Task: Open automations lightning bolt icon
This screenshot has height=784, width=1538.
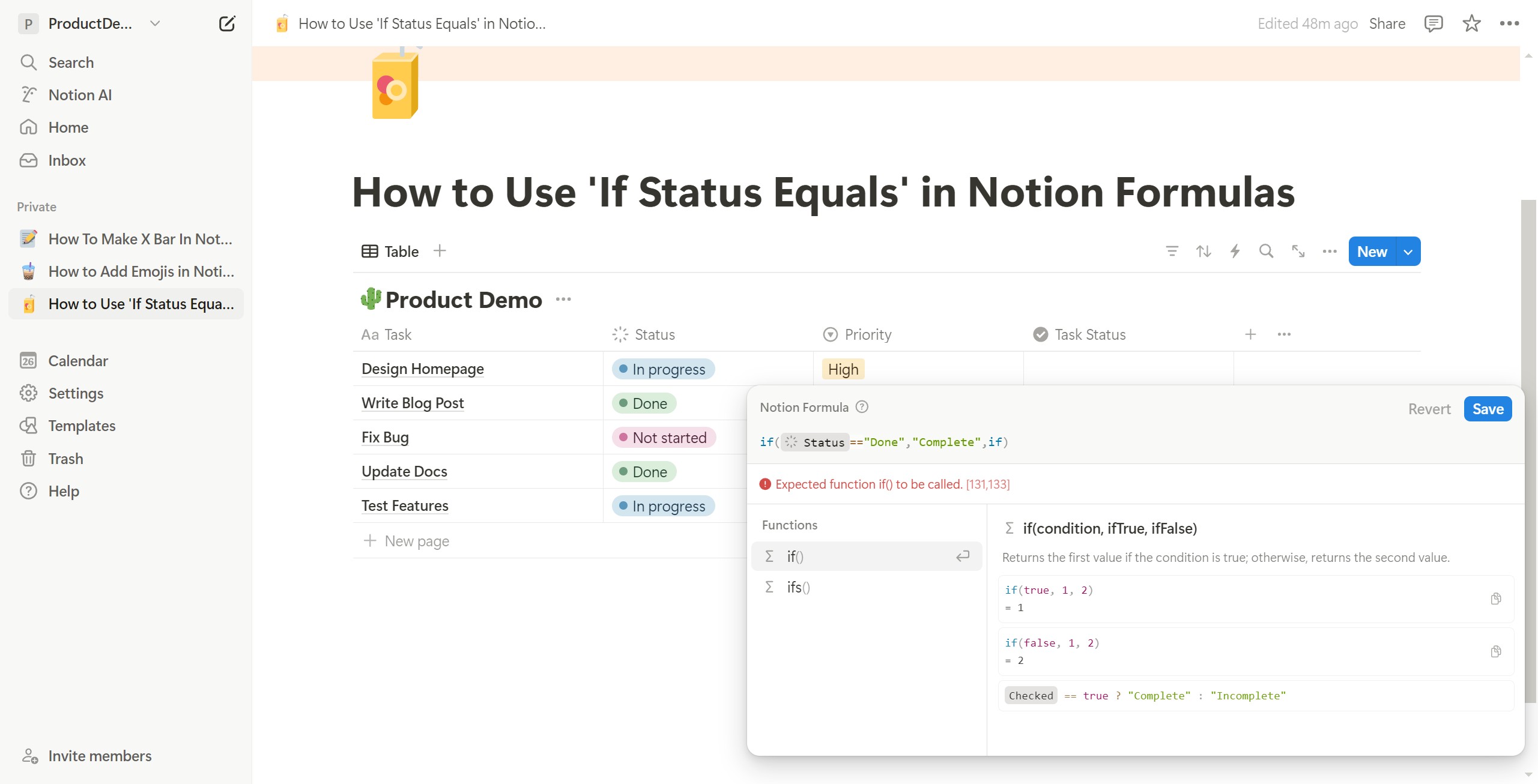Action: (x=1235, y=251)
